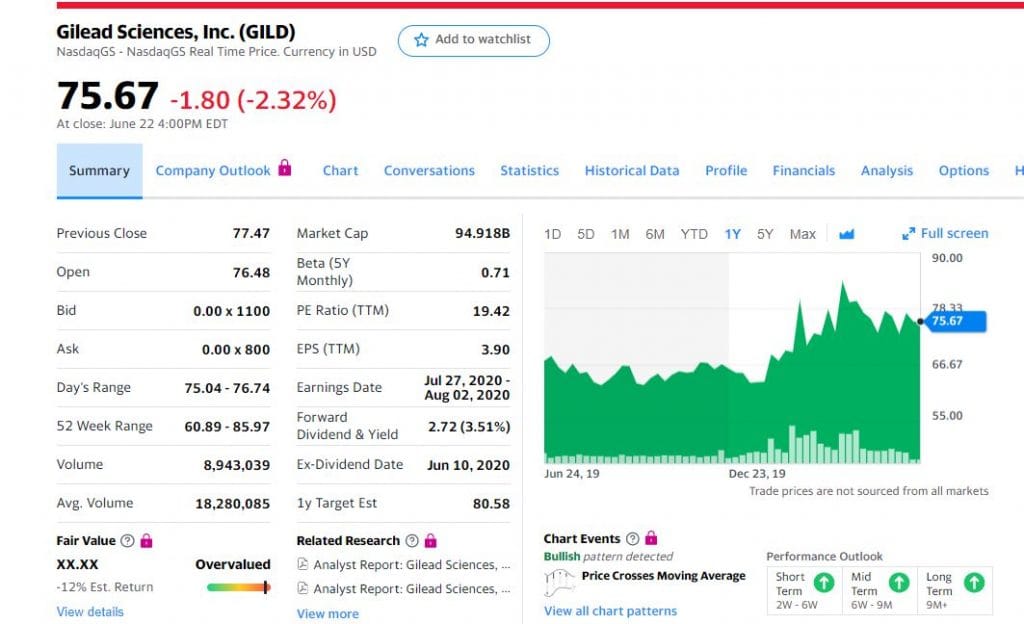Open the Chart tab

pos(340,170)
